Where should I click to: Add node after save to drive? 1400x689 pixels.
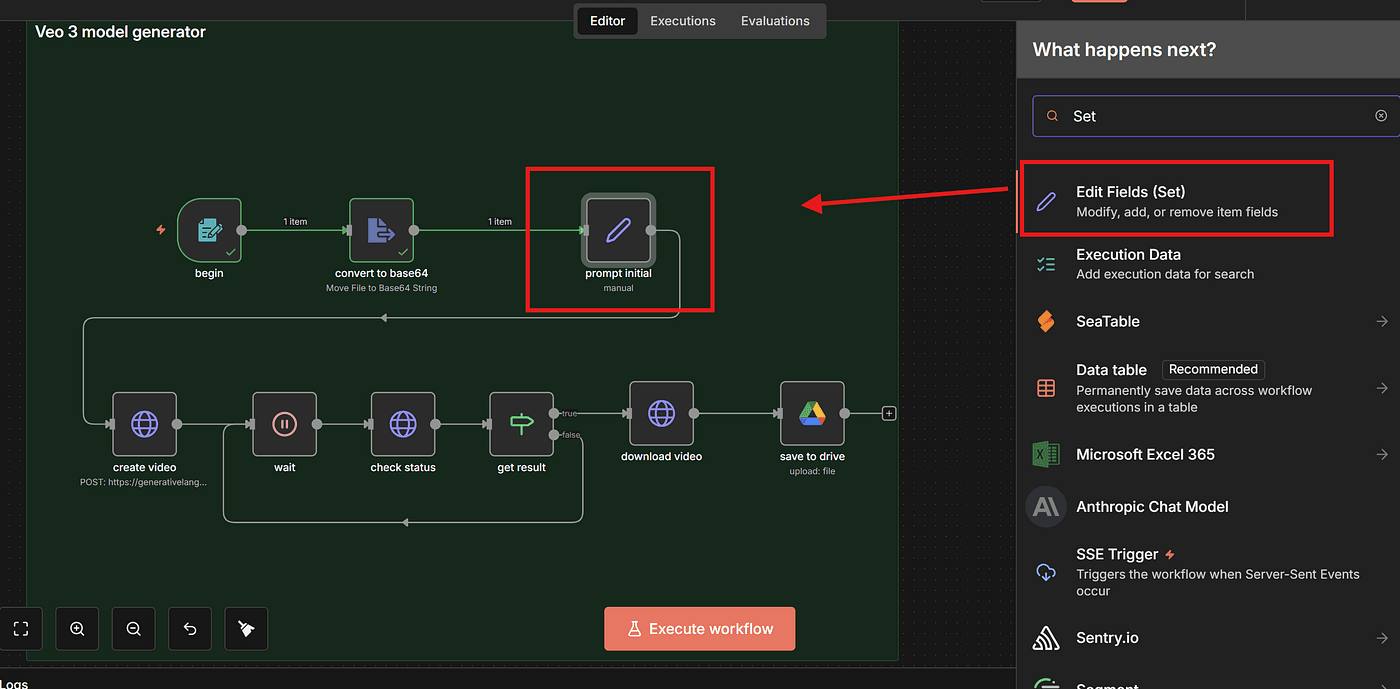[889, 414]
